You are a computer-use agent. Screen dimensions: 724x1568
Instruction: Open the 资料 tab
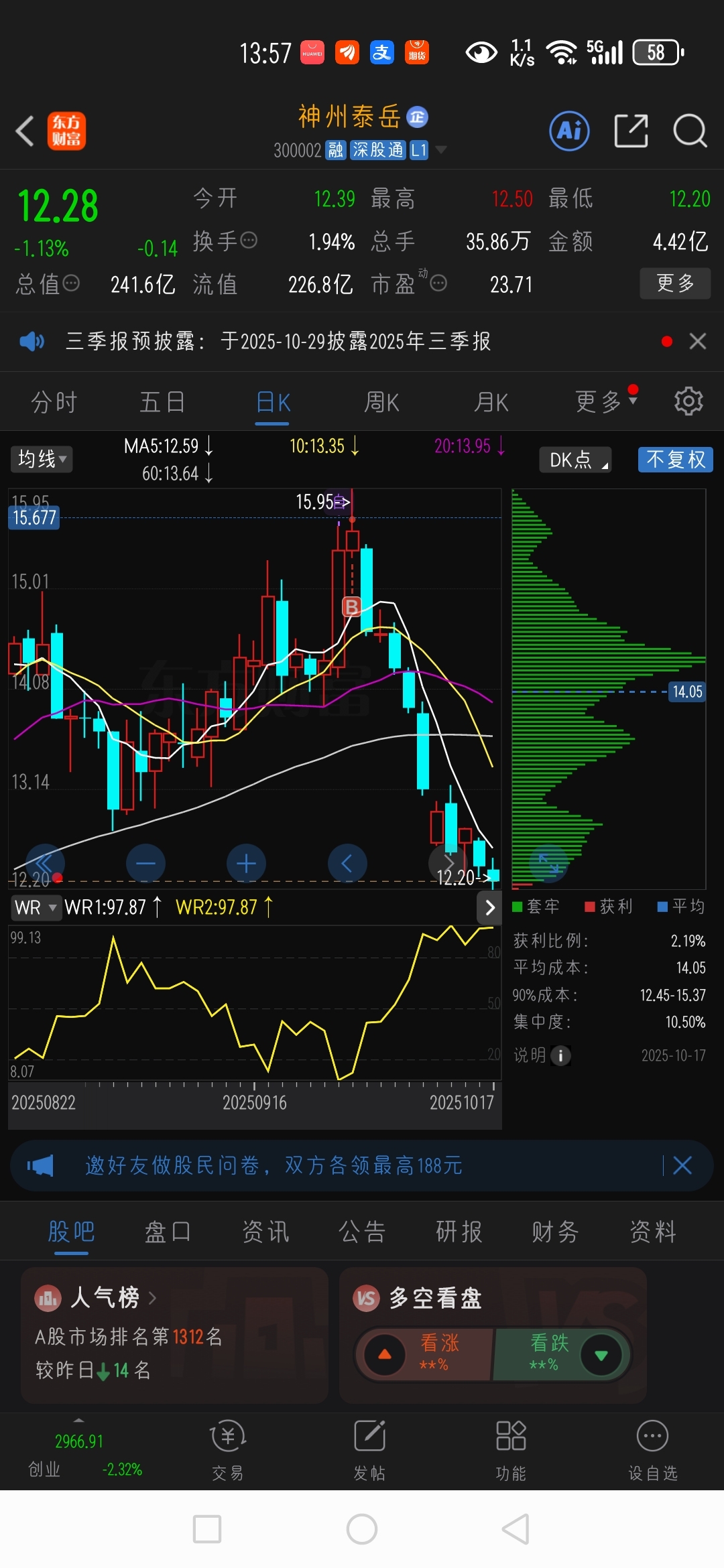[x=653, y=1232]
